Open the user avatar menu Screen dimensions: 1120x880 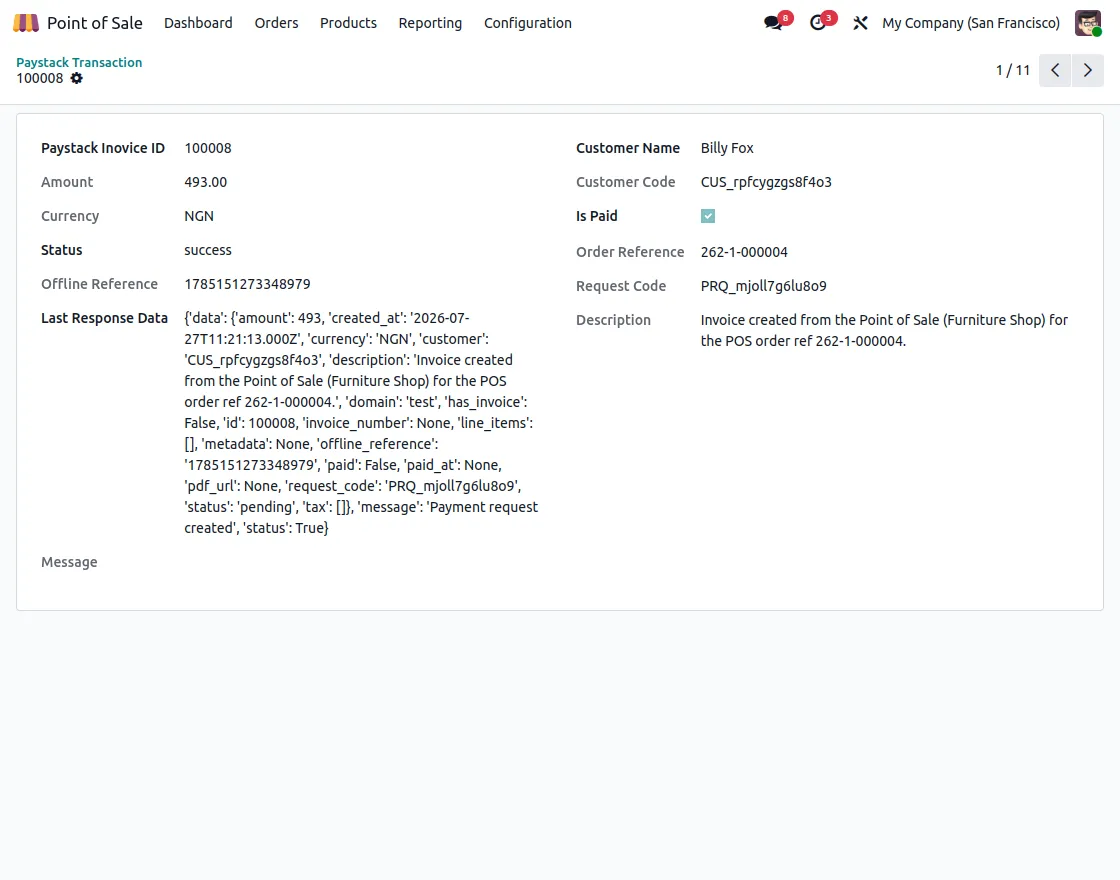1088,23
